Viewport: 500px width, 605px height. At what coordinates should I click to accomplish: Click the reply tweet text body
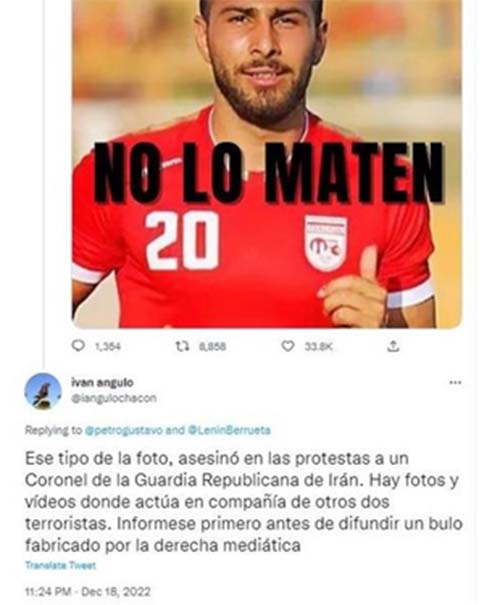243,502
